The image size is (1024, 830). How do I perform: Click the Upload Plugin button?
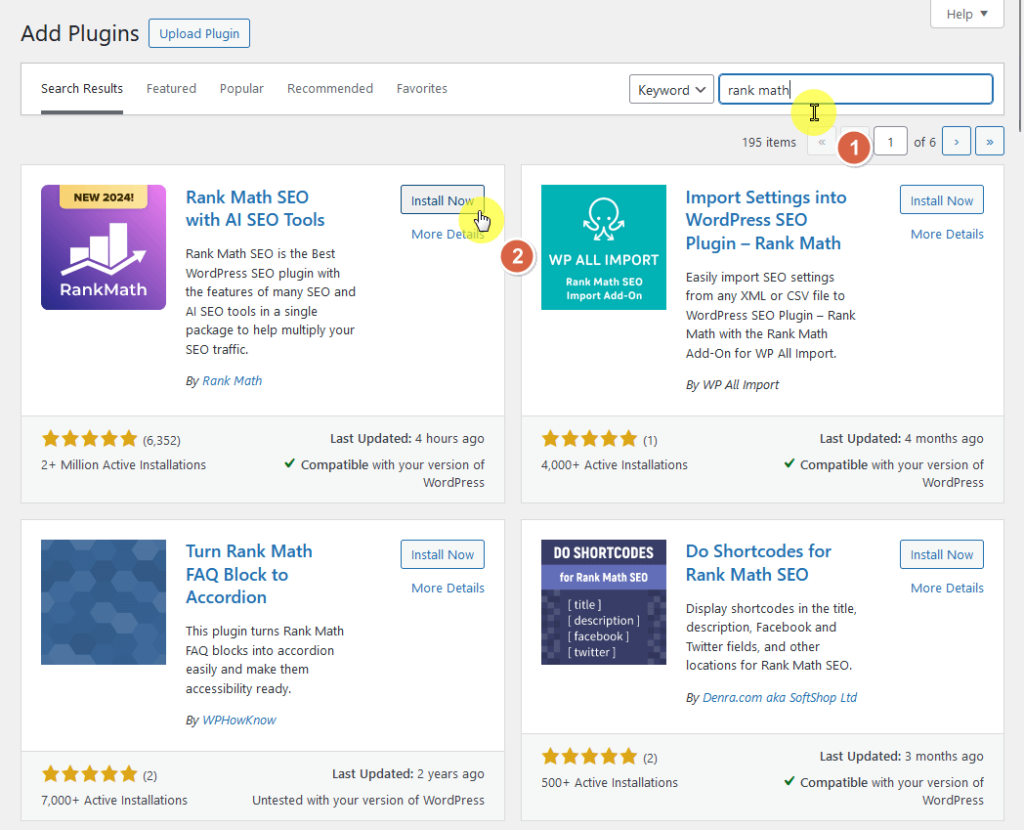199,33
